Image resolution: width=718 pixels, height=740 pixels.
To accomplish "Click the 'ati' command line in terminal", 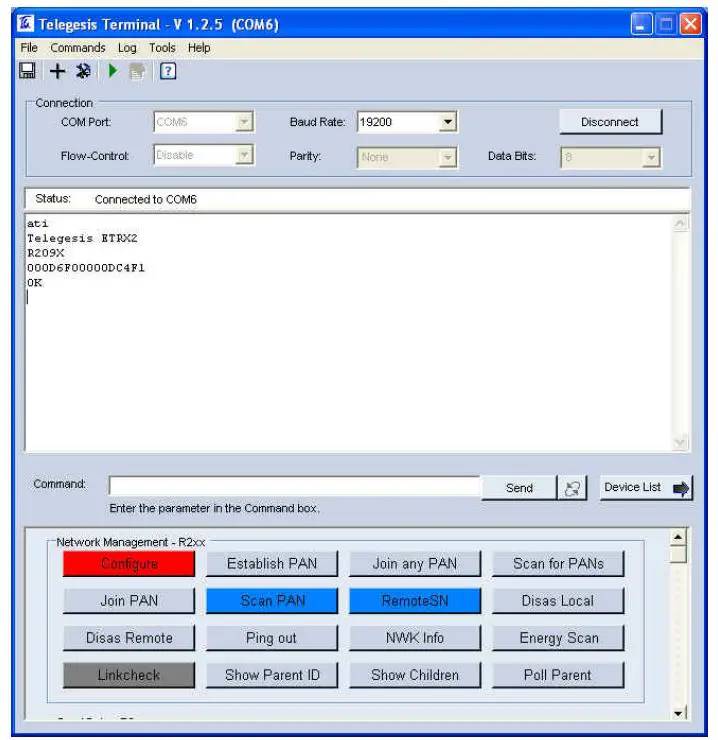I will point(37,223).
